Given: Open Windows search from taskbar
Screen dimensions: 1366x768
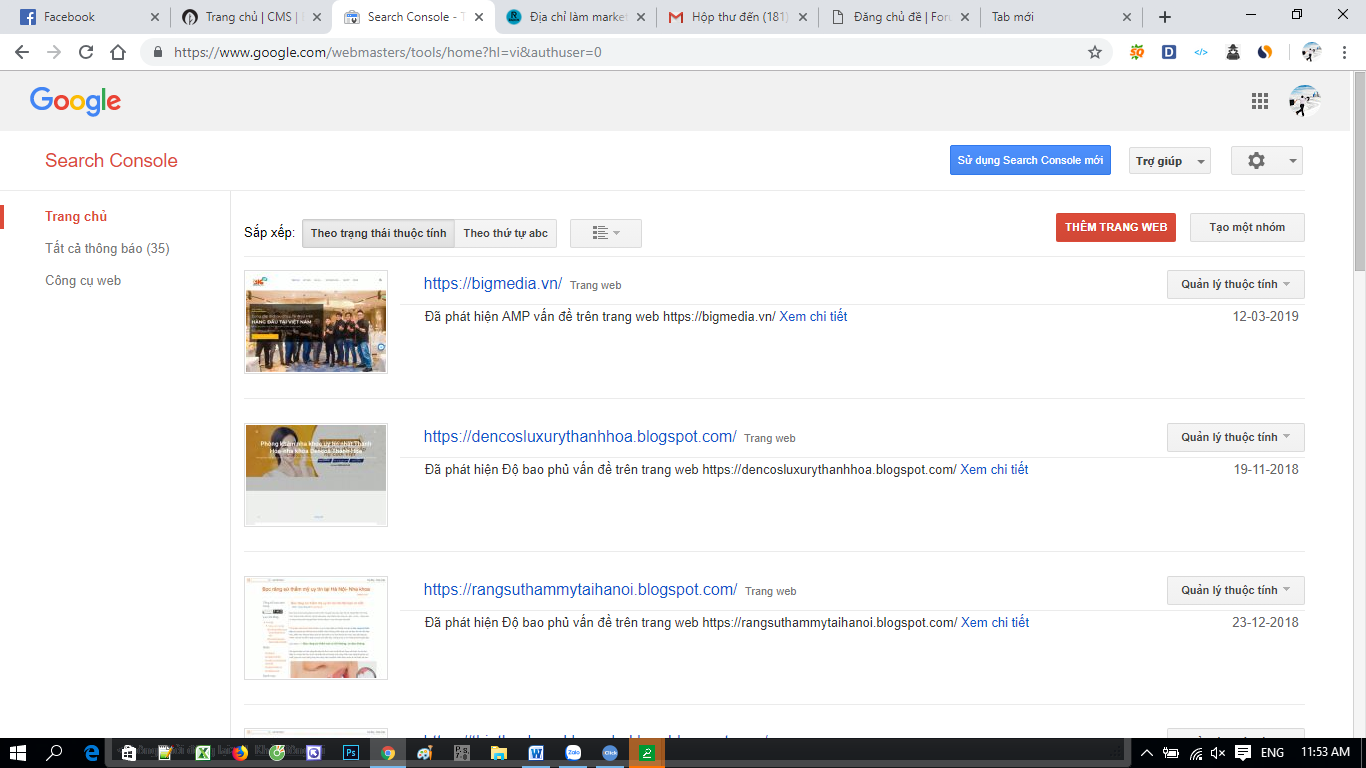Looking at the screenshot, I should point(55,753).
